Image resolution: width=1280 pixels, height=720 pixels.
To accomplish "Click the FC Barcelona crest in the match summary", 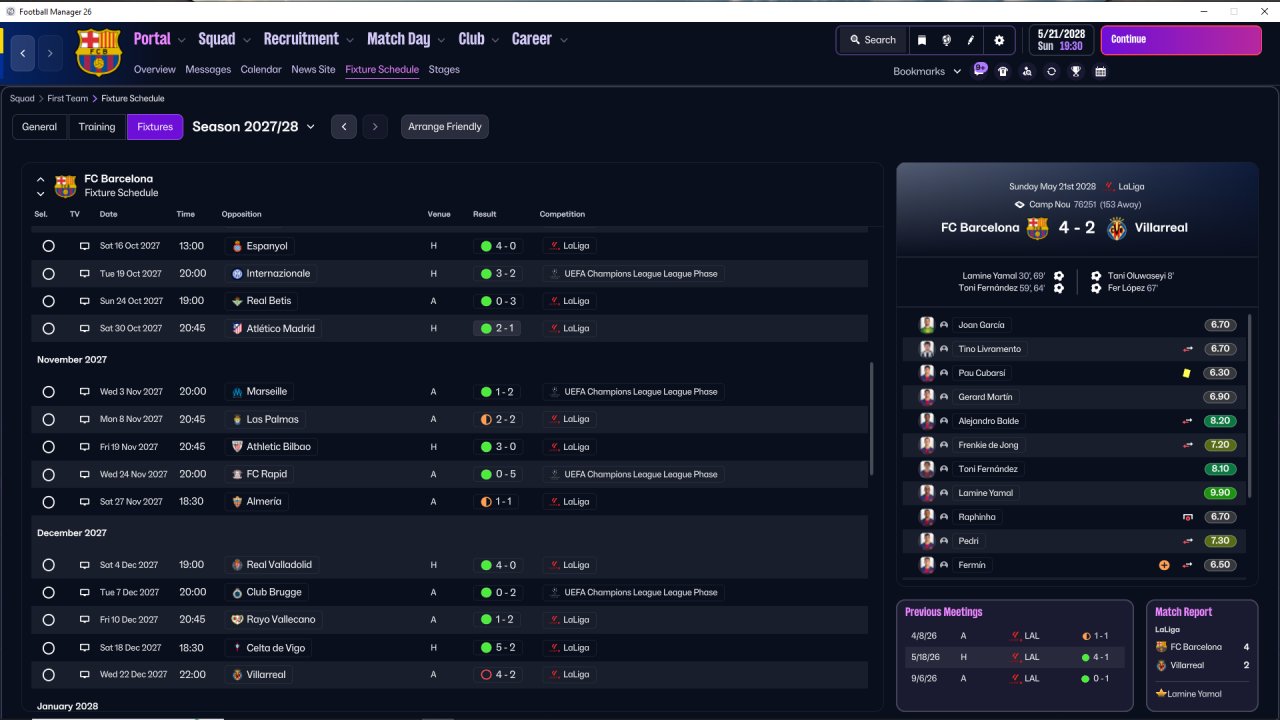I will pyautogui.click(x=1038, y=228).
